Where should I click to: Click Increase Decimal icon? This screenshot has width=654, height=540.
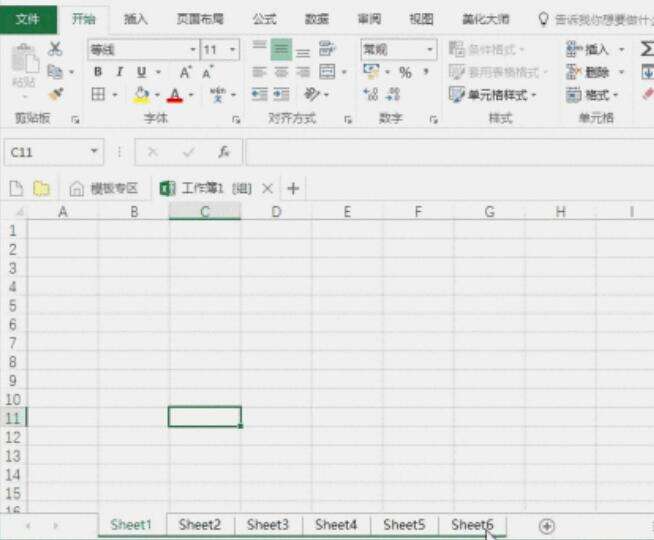tap(371, 94)
